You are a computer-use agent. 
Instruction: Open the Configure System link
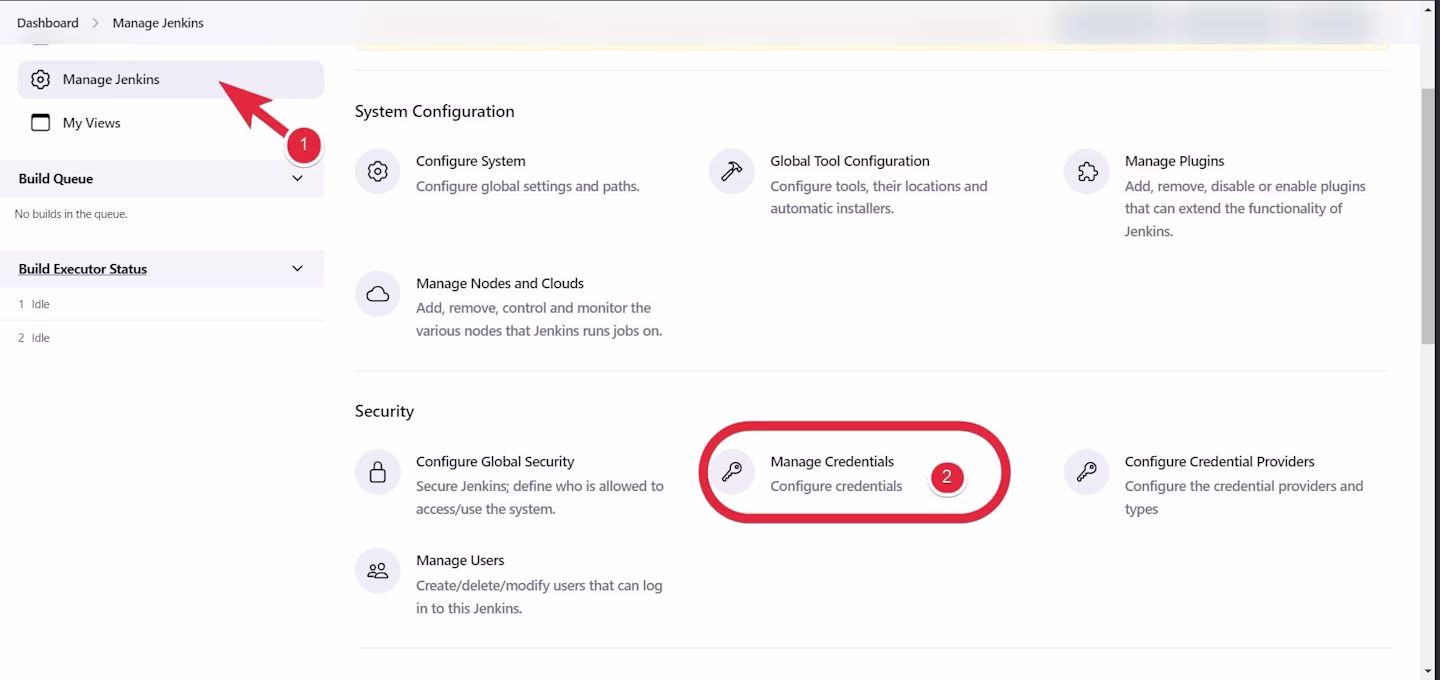pos(470,161)
